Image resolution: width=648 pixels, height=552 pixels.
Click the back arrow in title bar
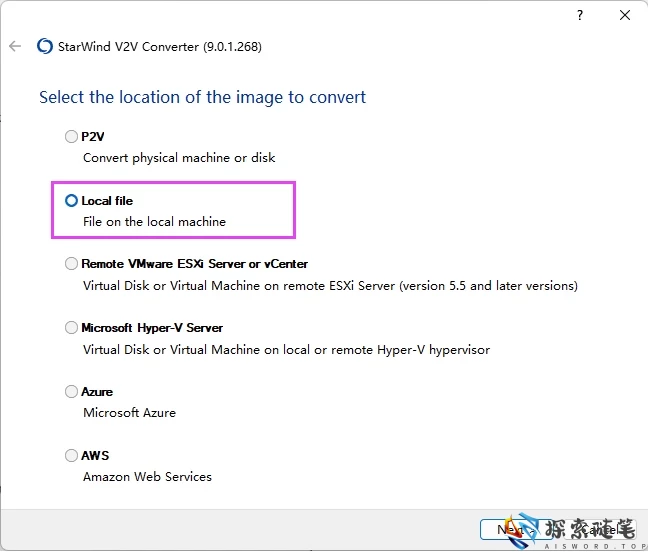[15, 46]
